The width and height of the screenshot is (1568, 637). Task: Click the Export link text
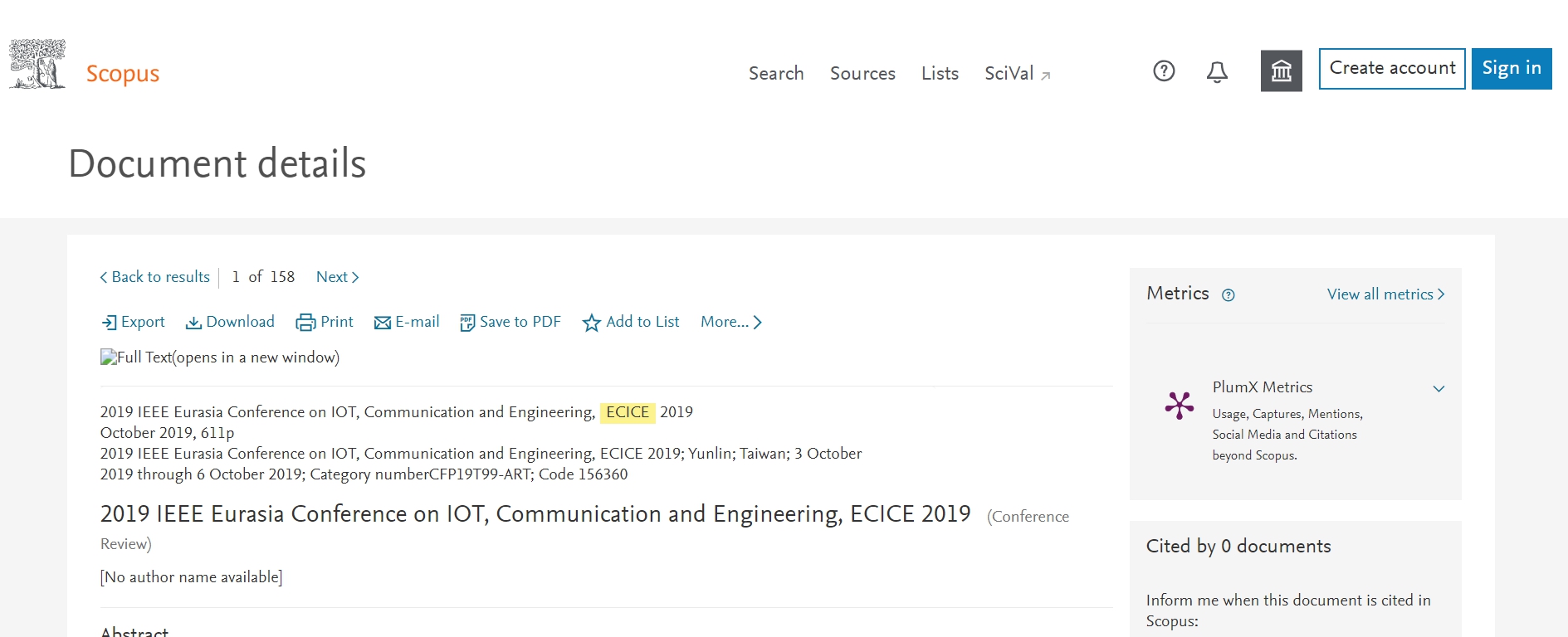point(143,322)
